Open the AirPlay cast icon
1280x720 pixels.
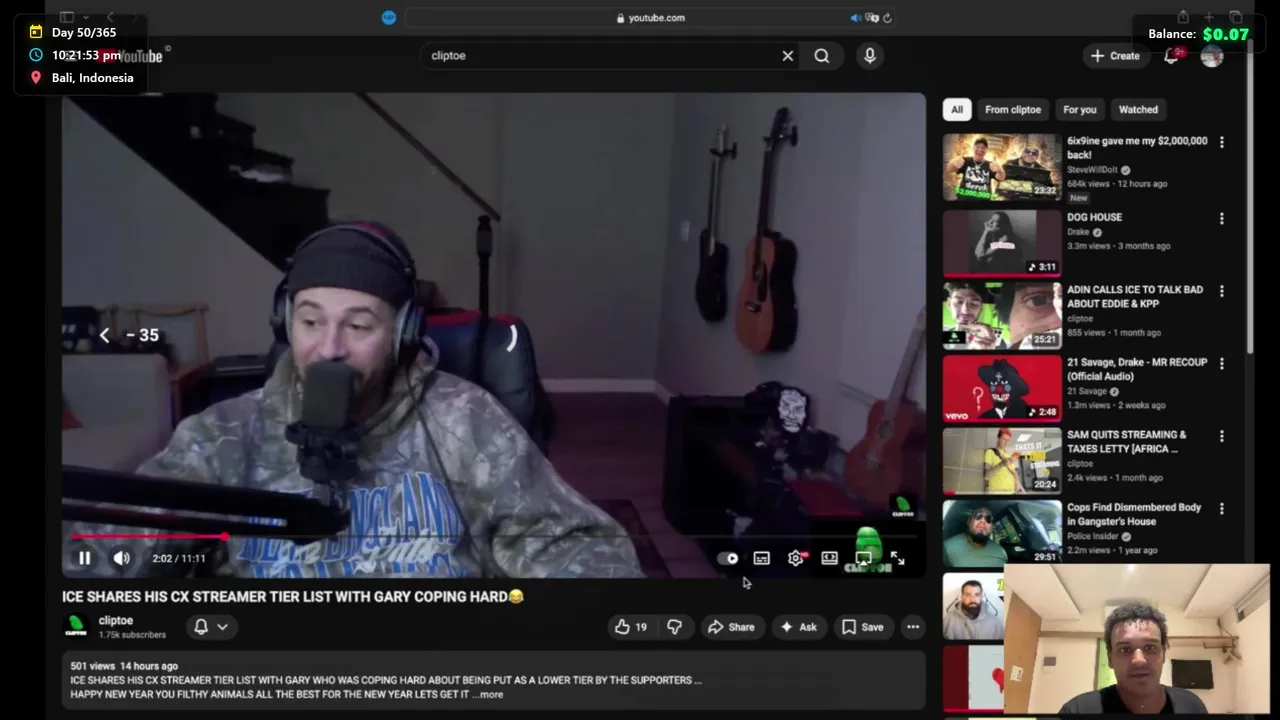pos(863,558)
